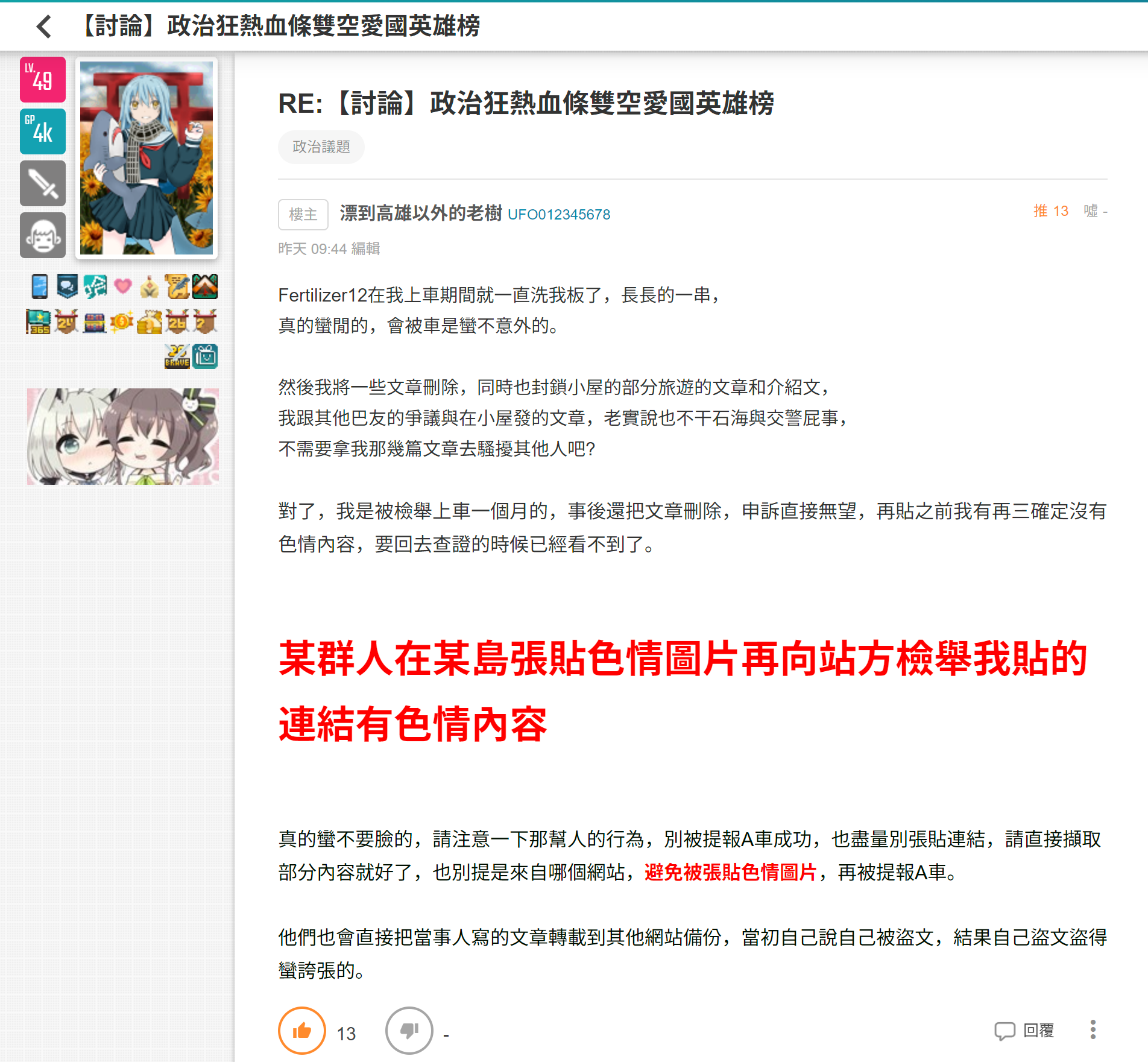This screenshot has height=1062, width=1148.
Task: Click the dark chat-bubble banner badge
Action: [67, 286]
